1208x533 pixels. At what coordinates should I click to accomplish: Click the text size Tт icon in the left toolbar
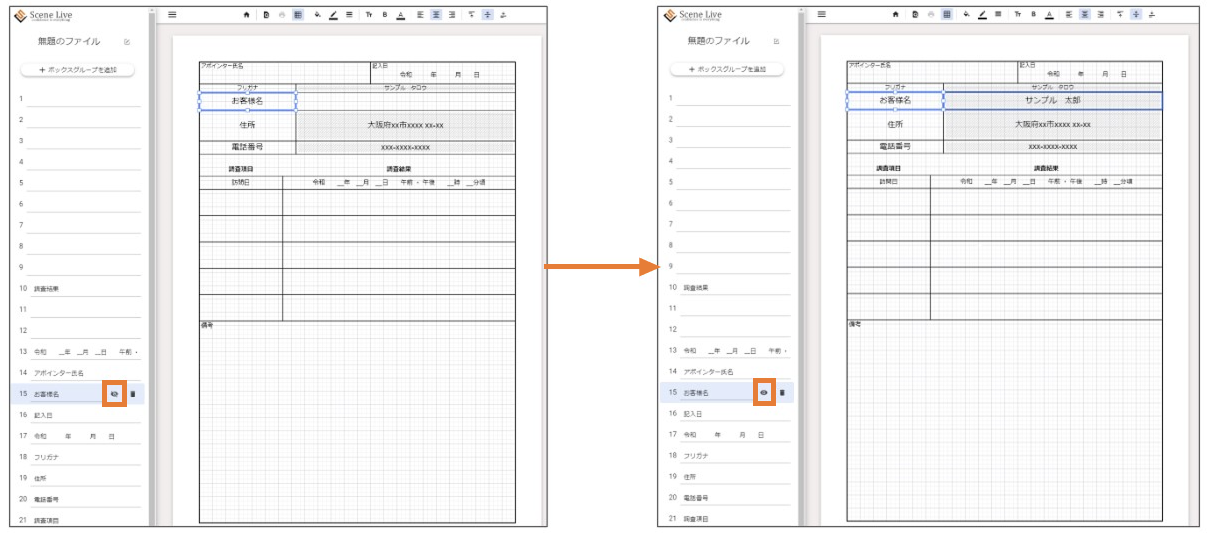click(368, 15)
